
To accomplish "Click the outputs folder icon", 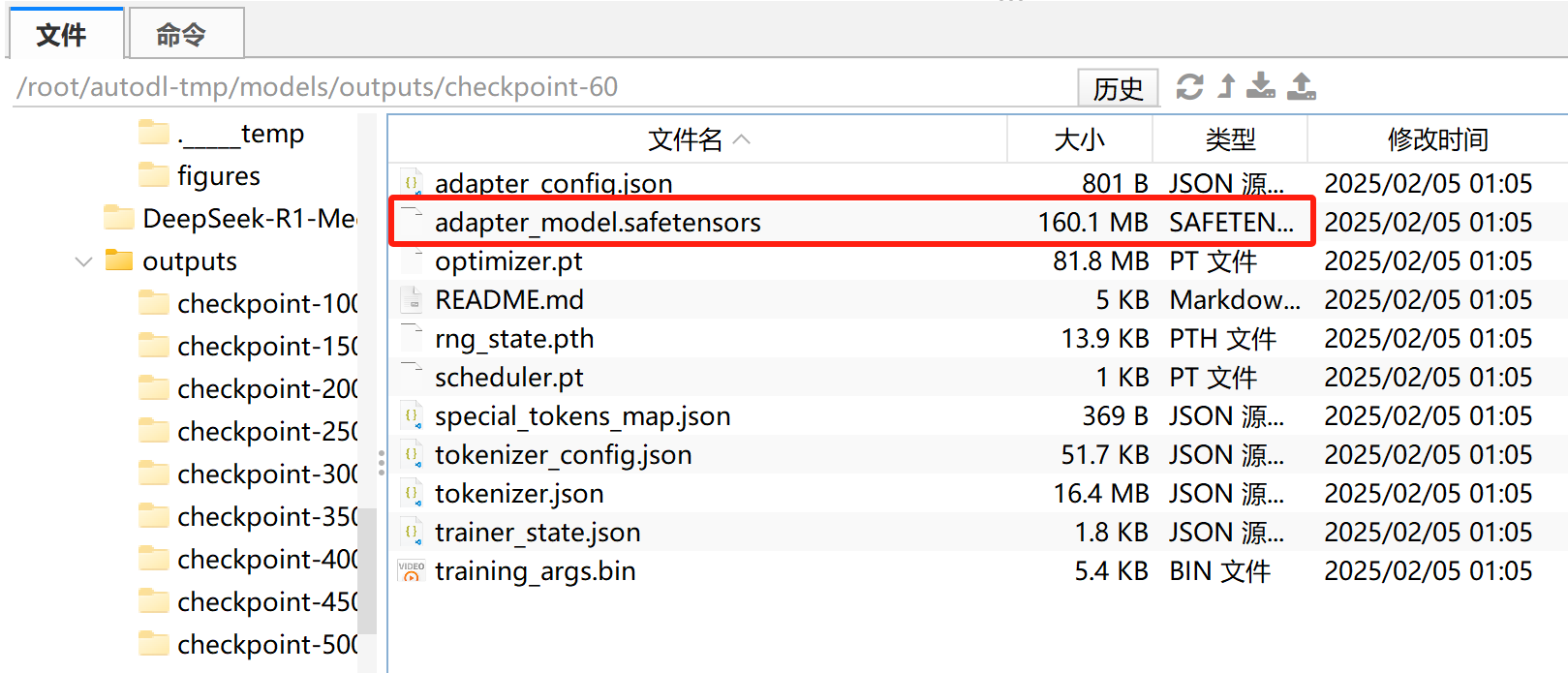I will (x=119, y=260).
